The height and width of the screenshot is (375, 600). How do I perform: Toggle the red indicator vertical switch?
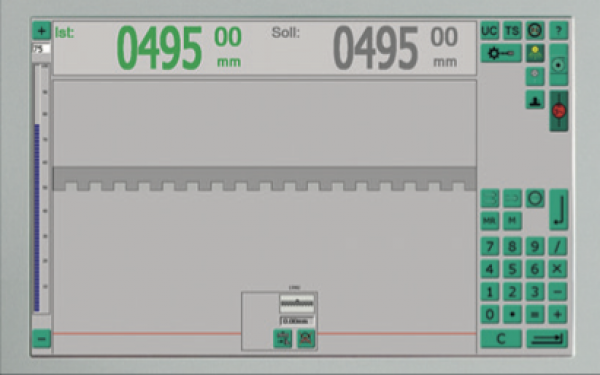click(559, 111)
